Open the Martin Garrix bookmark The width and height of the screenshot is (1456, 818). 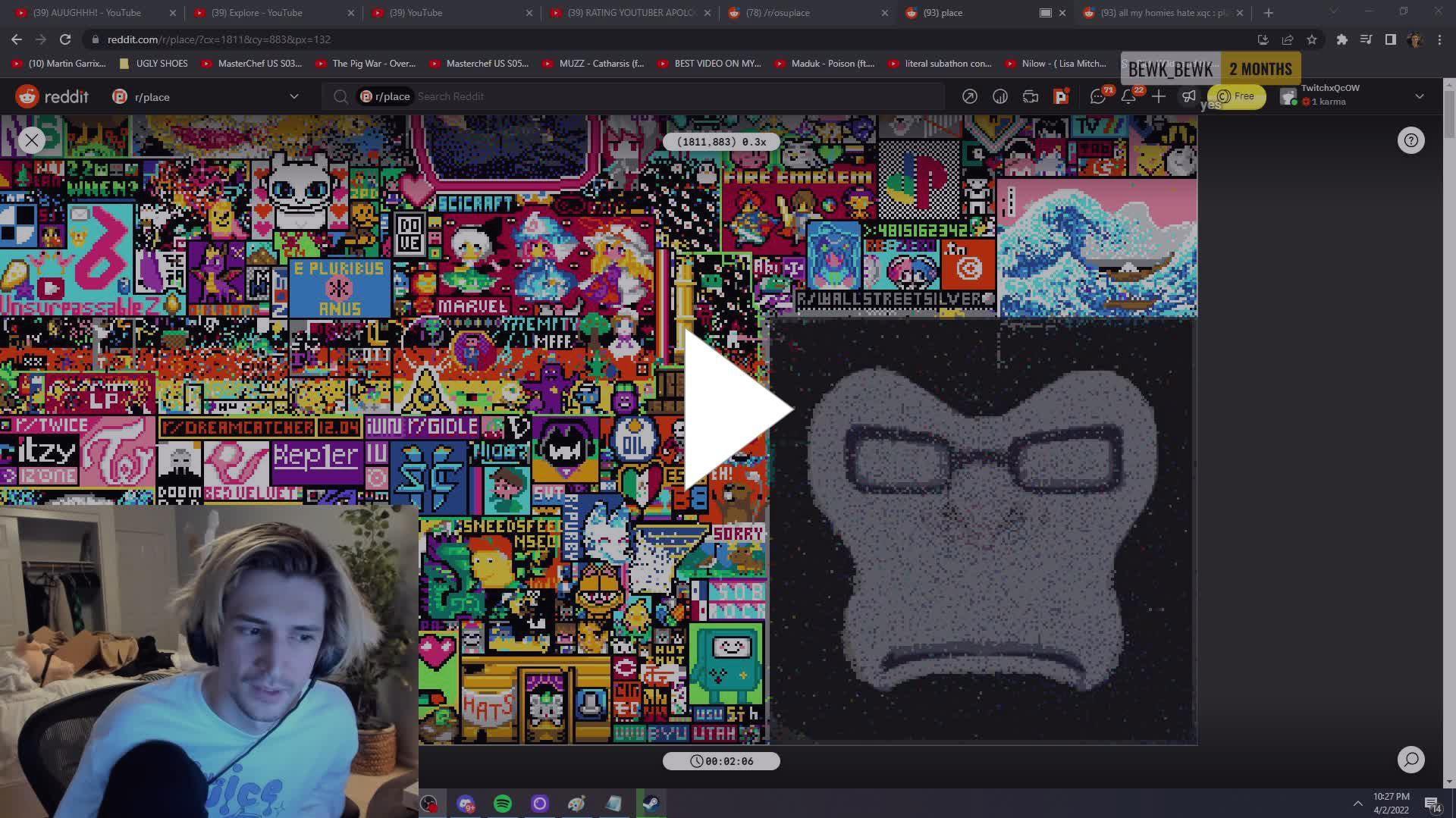coord(58,64)
